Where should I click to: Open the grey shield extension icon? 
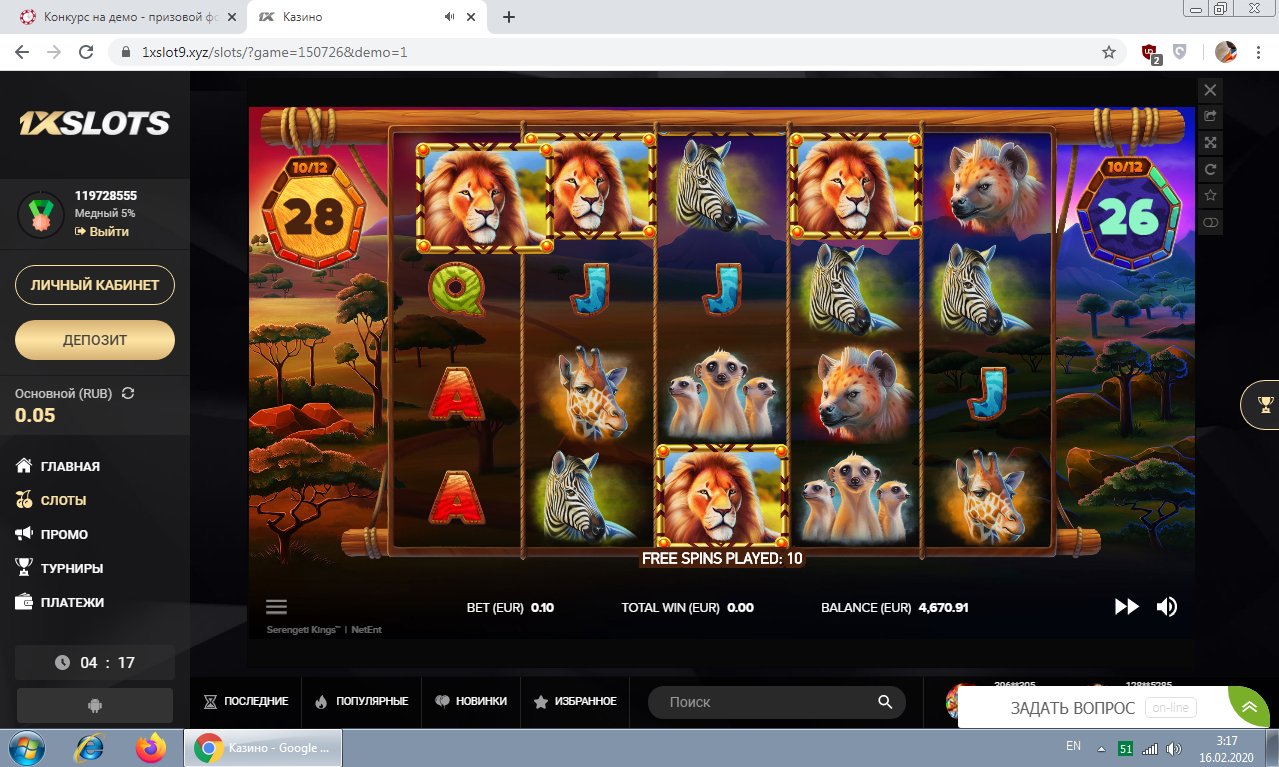click(x=1180, y=52)
